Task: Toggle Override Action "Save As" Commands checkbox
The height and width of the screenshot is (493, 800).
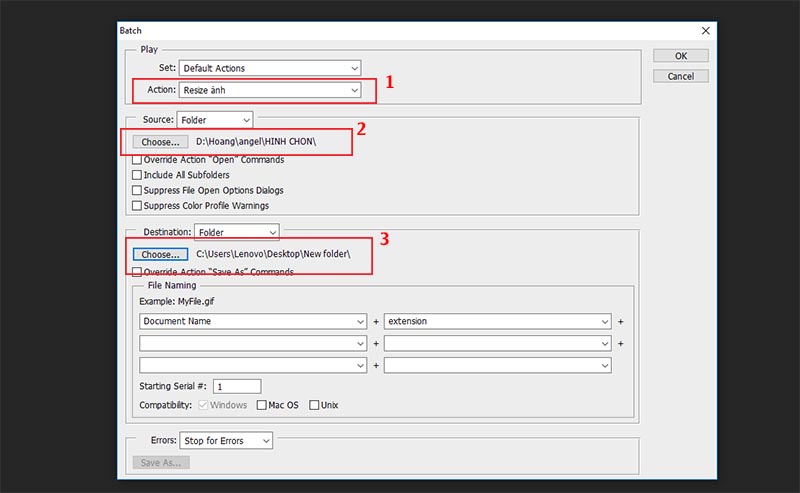Action: pyautogui.click(x=137, y=272)
